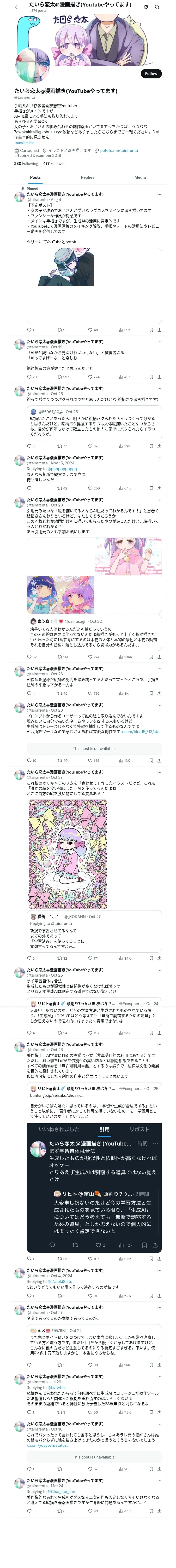176x1568 pixels.
Task: Open more options on the pinned post
Action: (x=159, y=194)
